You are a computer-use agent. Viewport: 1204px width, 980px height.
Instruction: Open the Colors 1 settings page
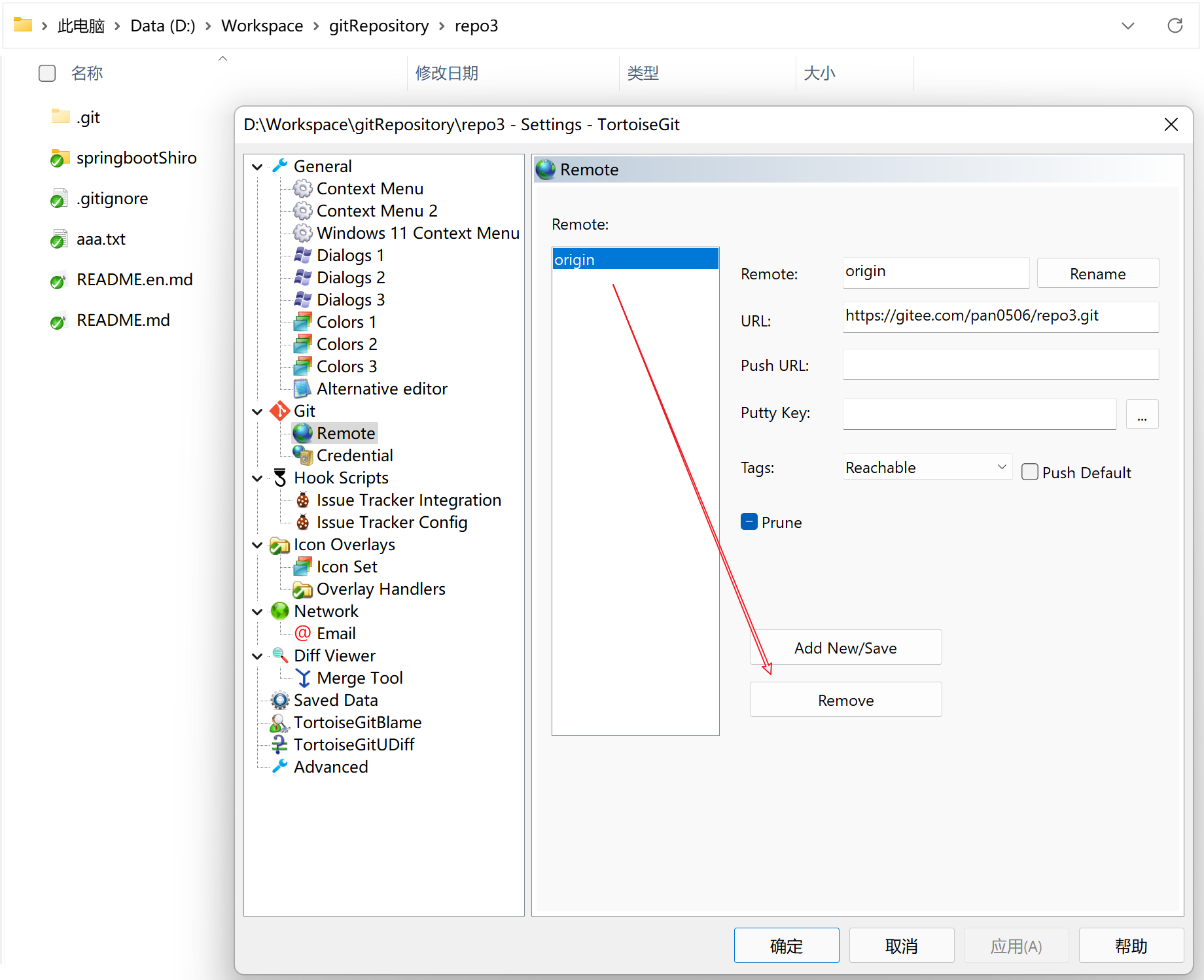(x=346, y=322)
